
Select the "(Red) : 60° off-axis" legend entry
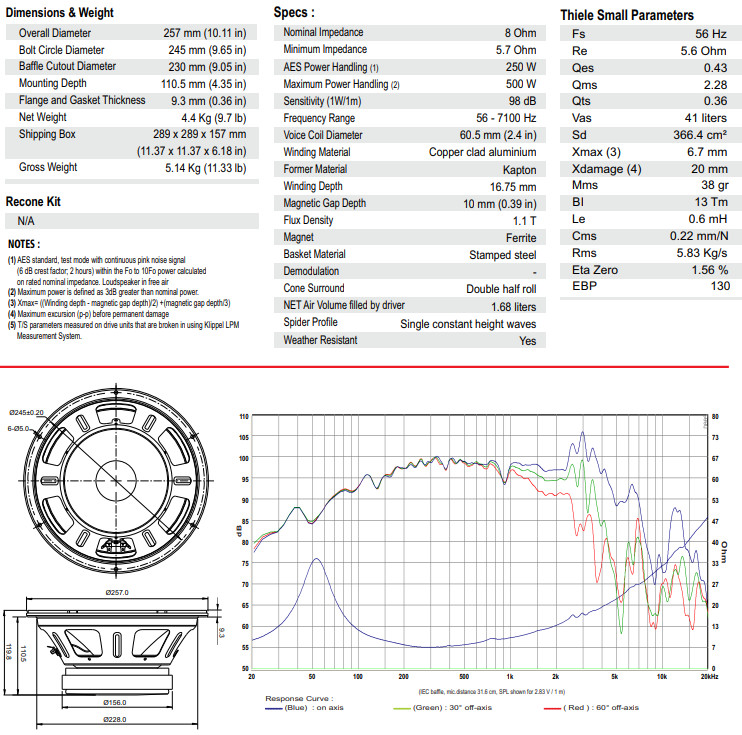[x=592, y=708]
